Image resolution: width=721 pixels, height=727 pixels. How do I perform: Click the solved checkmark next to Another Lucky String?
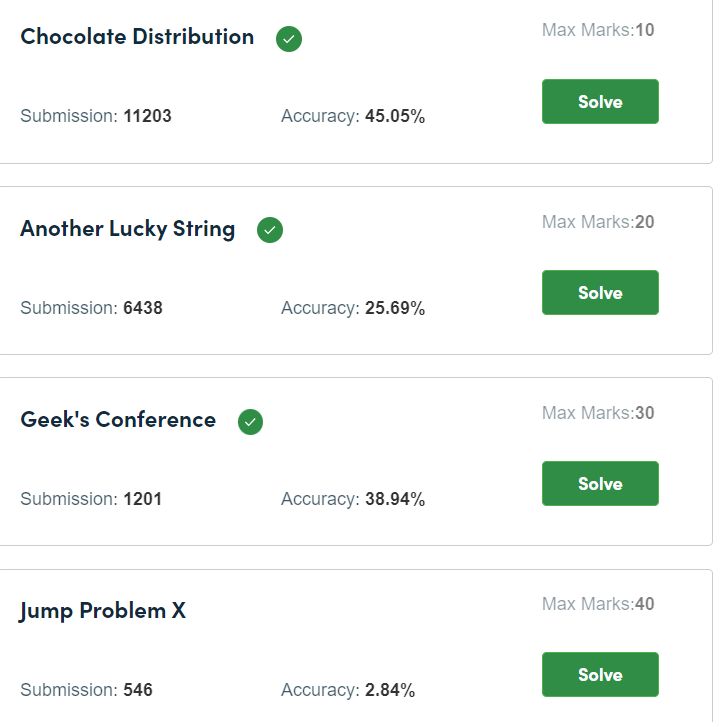pyautogui.click(x=270, y=230)
